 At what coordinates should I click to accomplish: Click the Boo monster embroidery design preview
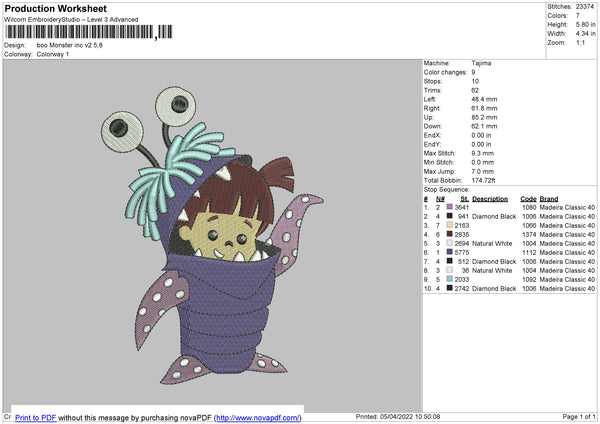[212, 235]
